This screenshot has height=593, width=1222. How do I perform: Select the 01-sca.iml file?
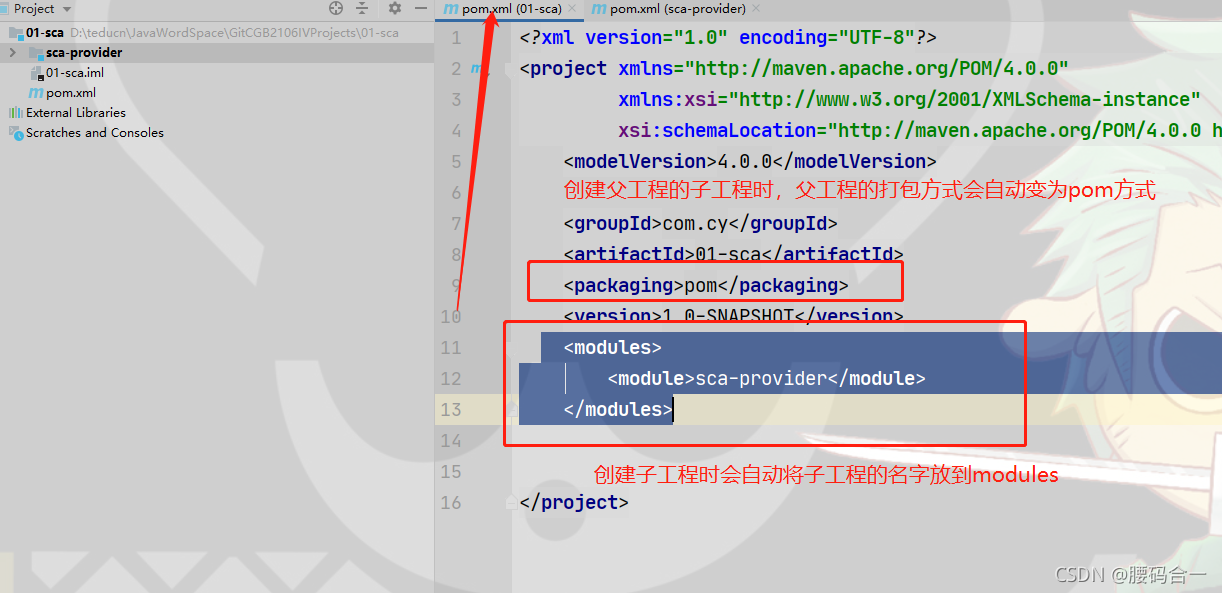point(75,72)
